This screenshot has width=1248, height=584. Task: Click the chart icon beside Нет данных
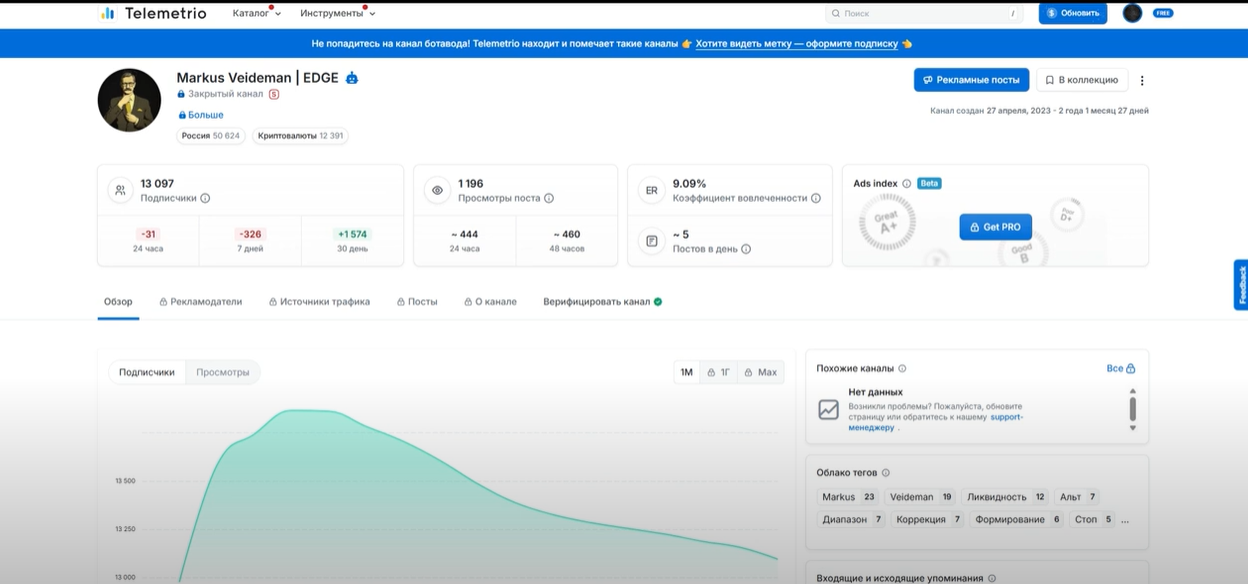(x=828, y=409)
